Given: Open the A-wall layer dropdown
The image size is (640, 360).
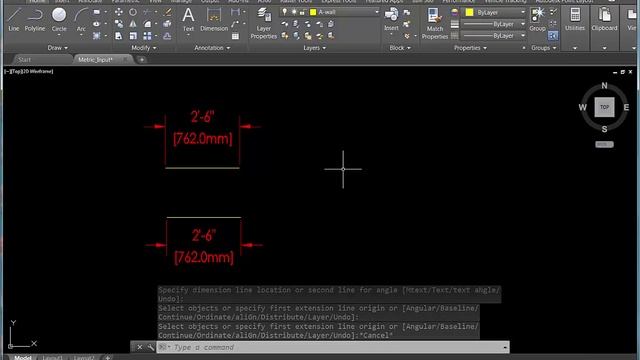Looking at the screenshot, I should tap(376, 12).
